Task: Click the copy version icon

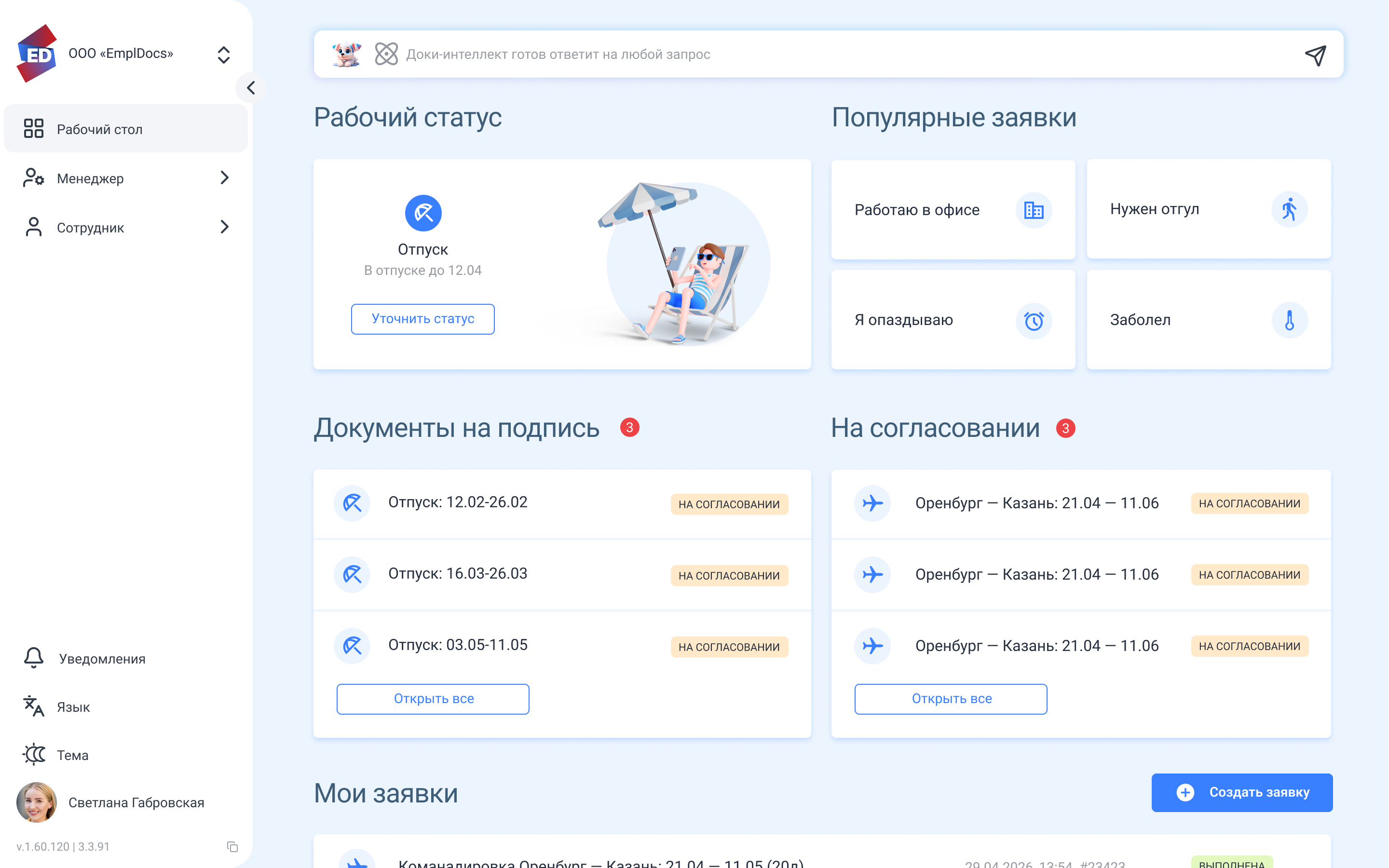Action: (232, 847)
